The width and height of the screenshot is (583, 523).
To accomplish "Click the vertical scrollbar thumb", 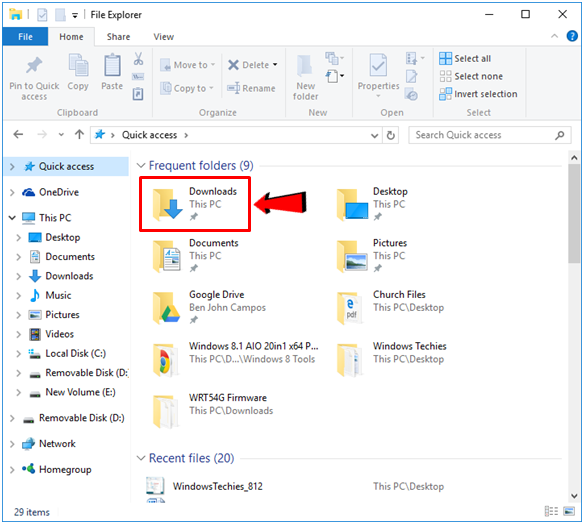I will pos(574,213).
